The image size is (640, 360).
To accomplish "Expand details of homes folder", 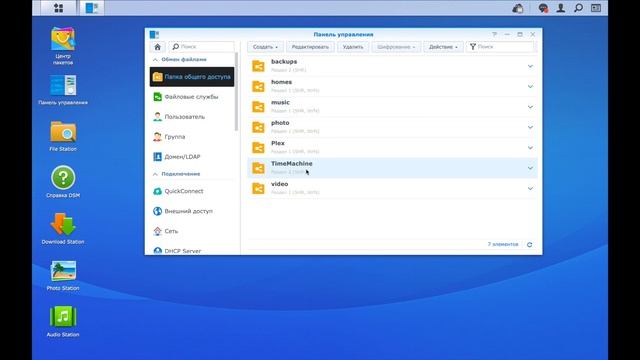I will click(530, 87).
